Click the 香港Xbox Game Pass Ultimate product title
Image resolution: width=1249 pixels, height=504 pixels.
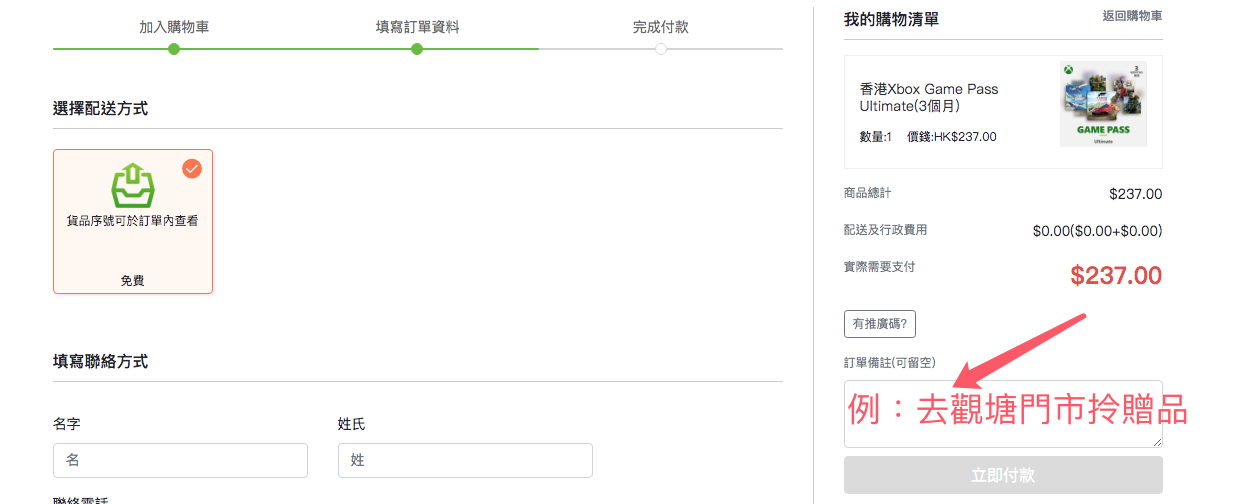929,97
